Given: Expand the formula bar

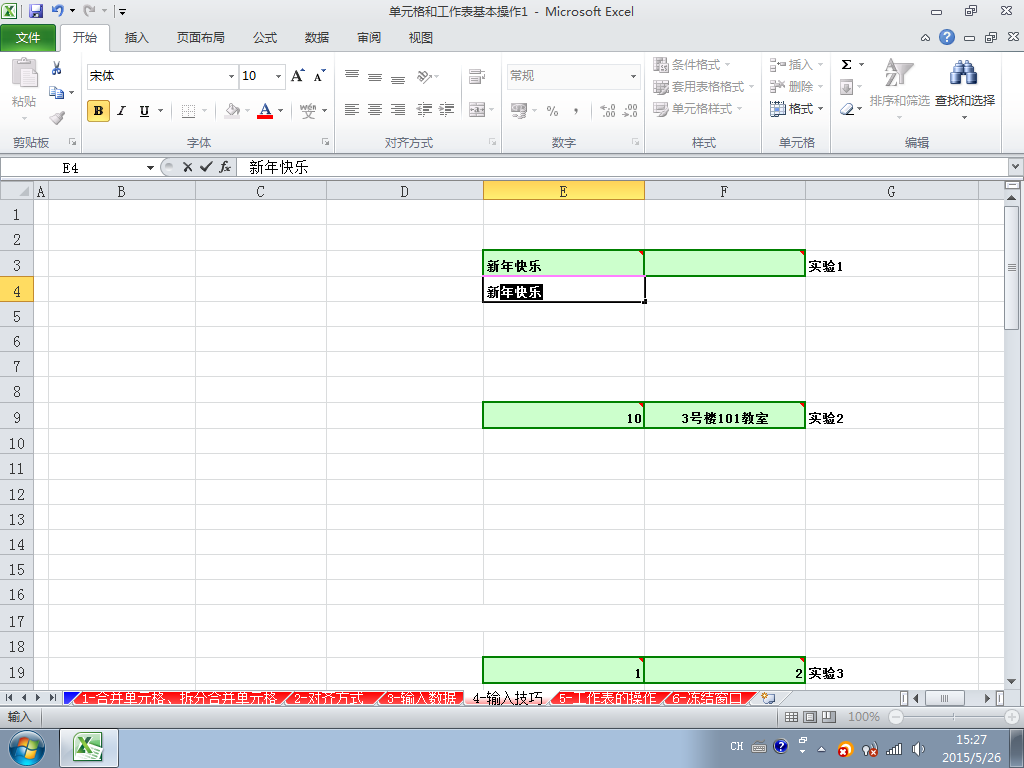Looking at the screenshot, I should pyautogui.click(x=1016, y=167).
